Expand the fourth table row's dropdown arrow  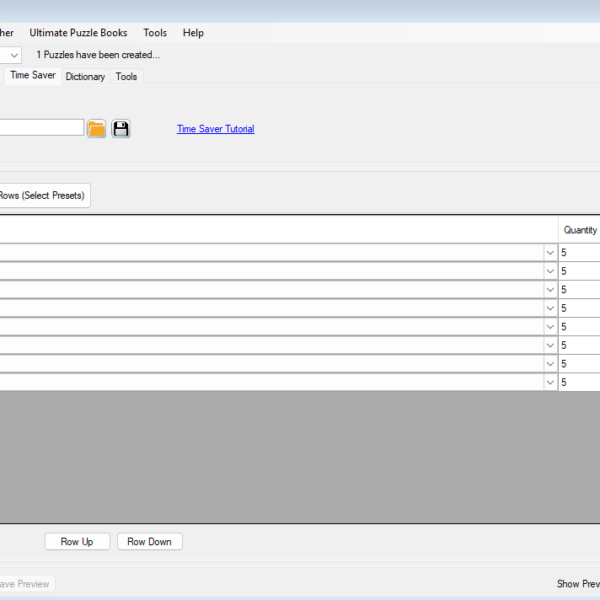pyautogui.click(x=550, y=308)
